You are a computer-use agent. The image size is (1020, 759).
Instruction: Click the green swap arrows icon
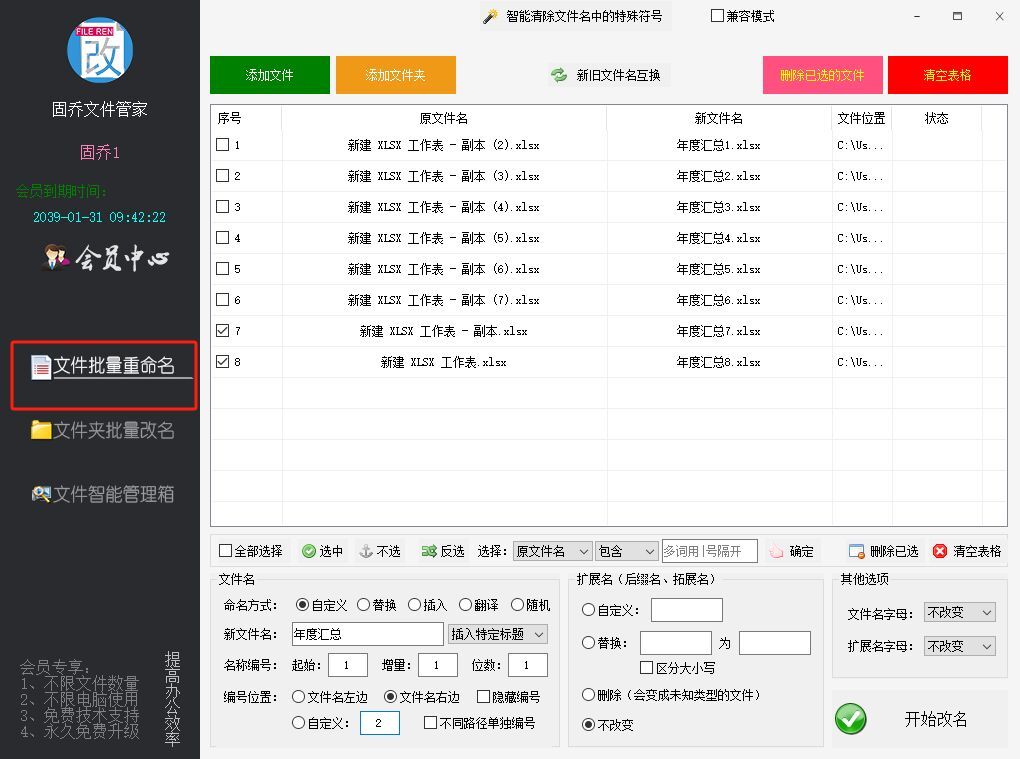coord(559,75)
